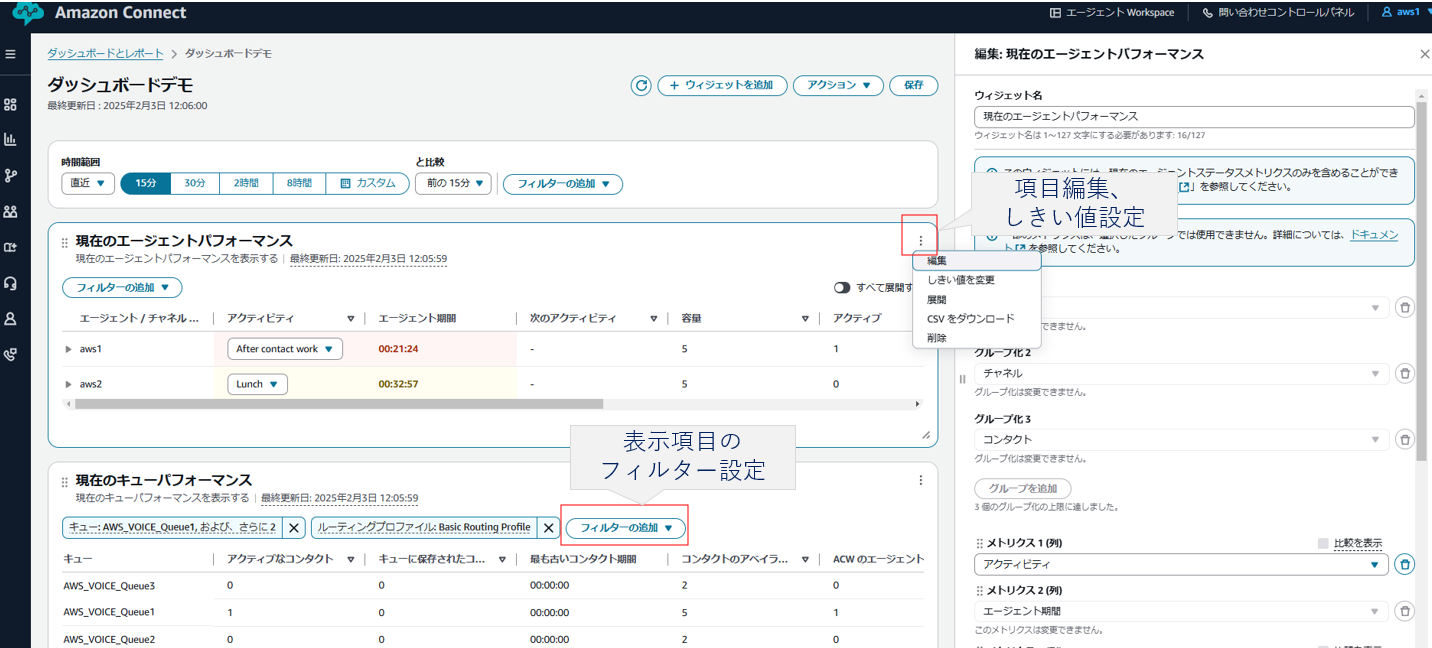Open the 前の 15分 comparison dropdown
The image size is (1432, 648).
click(454, 183)
